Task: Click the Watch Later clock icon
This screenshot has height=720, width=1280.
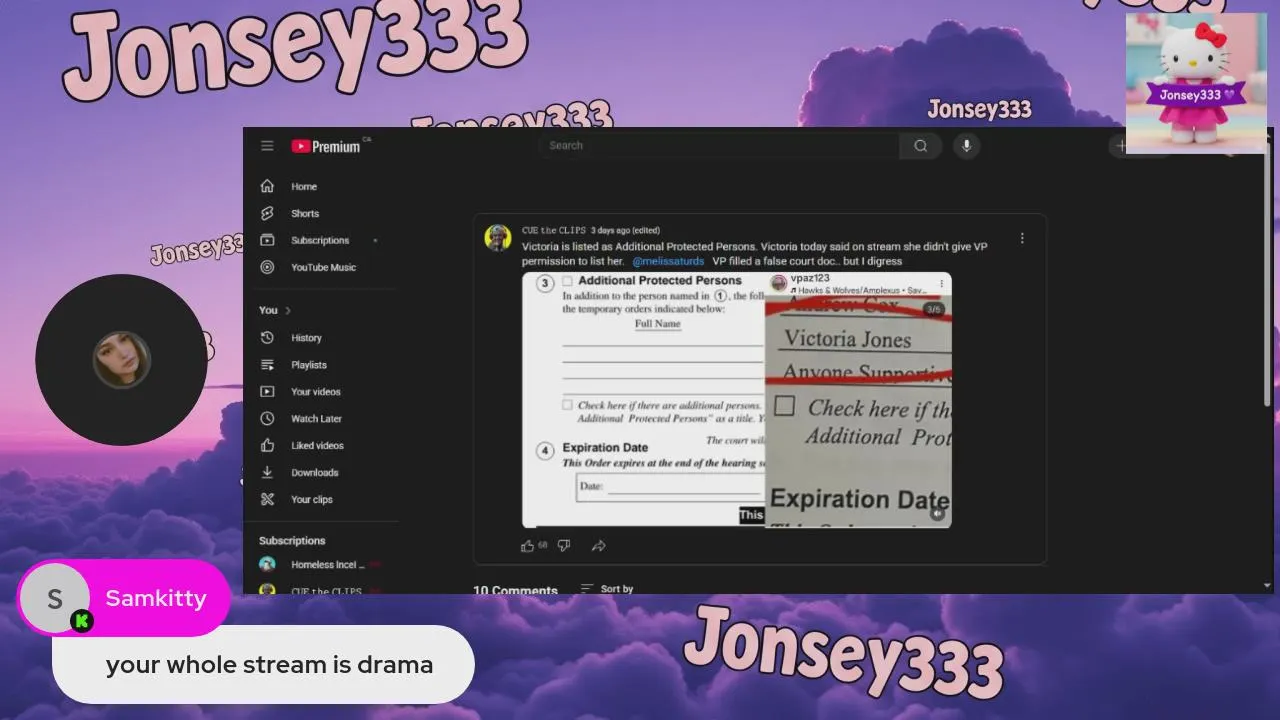Action: point(267,419)
